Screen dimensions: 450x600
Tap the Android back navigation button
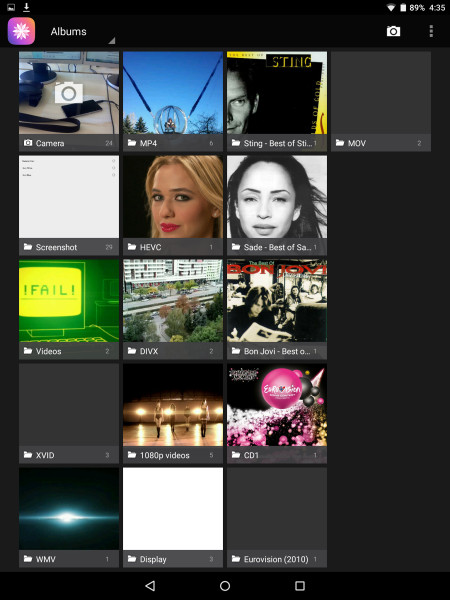coord(150,585)
